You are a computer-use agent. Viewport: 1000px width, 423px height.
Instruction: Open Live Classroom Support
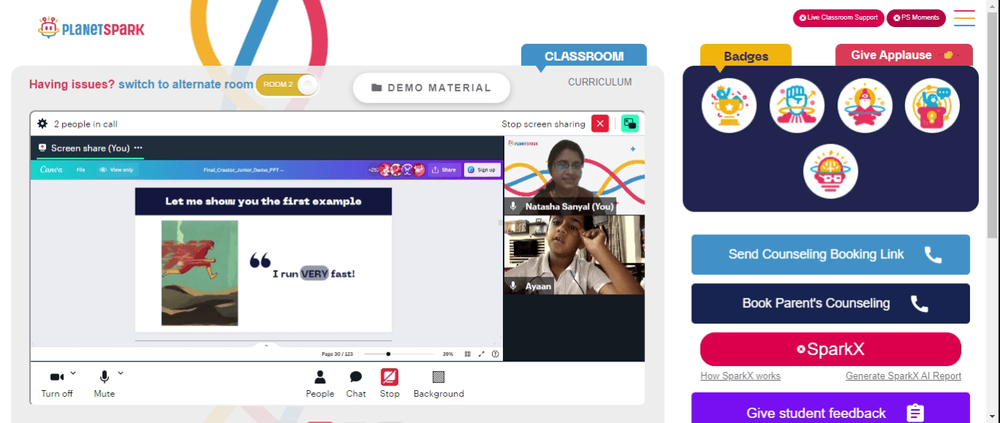click(838, 18)
